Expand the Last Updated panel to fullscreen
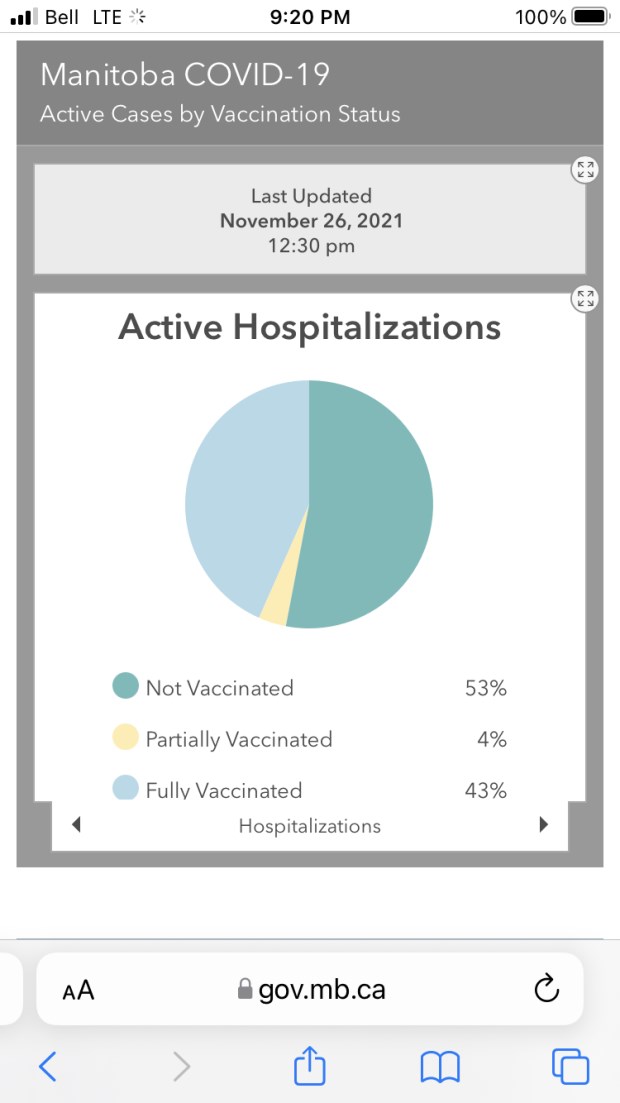Viewport: 620px width, 1103px height. [585, 170]
